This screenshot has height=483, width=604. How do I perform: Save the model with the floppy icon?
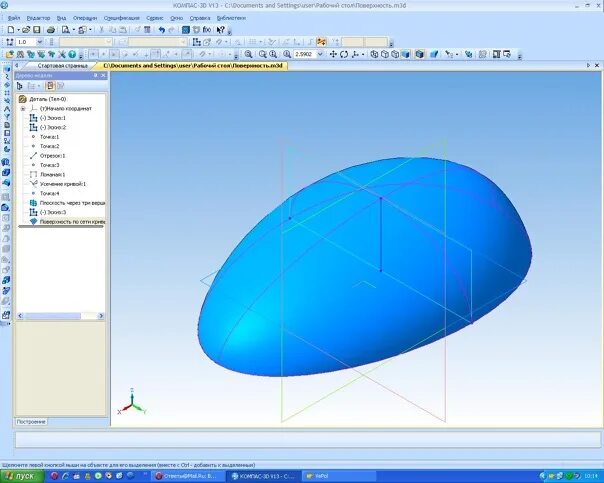tap(37, 30)
